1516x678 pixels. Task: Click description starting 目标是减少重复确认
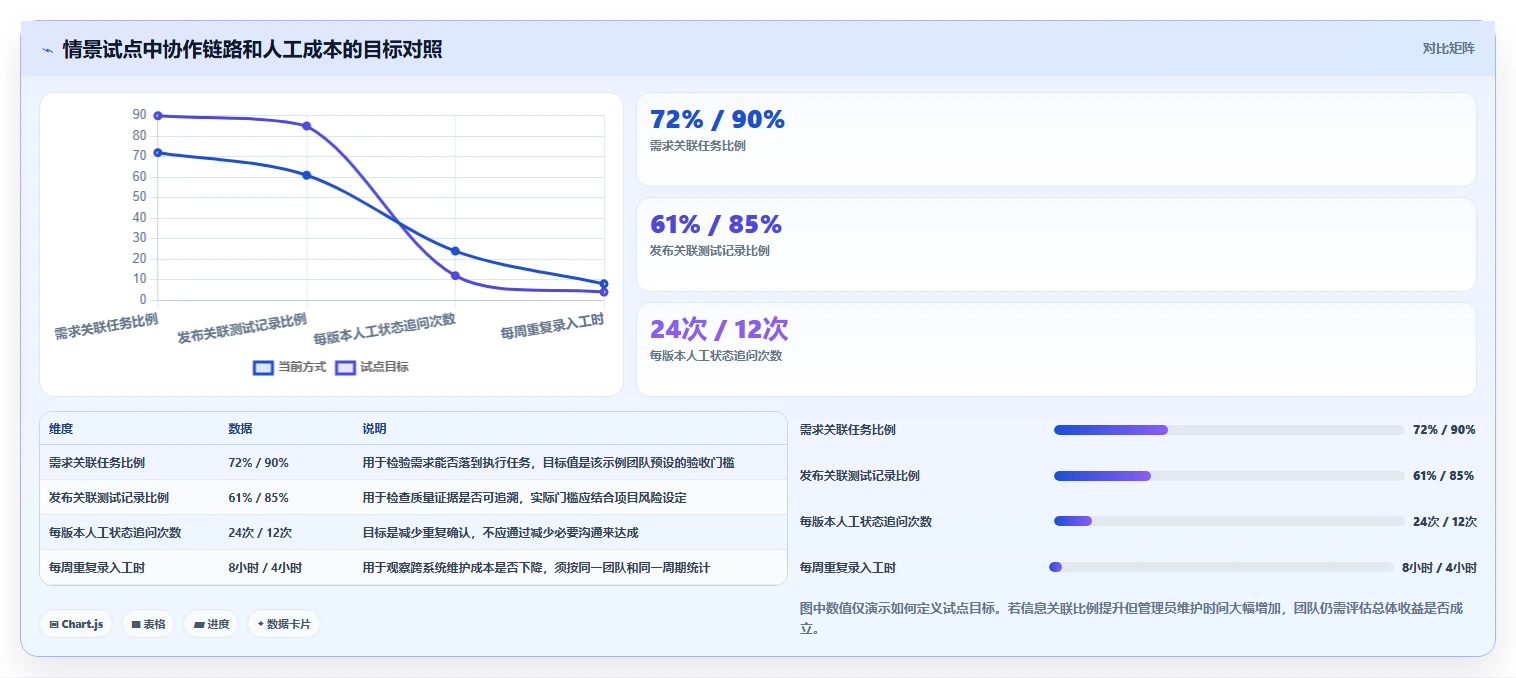click(x=500, y=532)
